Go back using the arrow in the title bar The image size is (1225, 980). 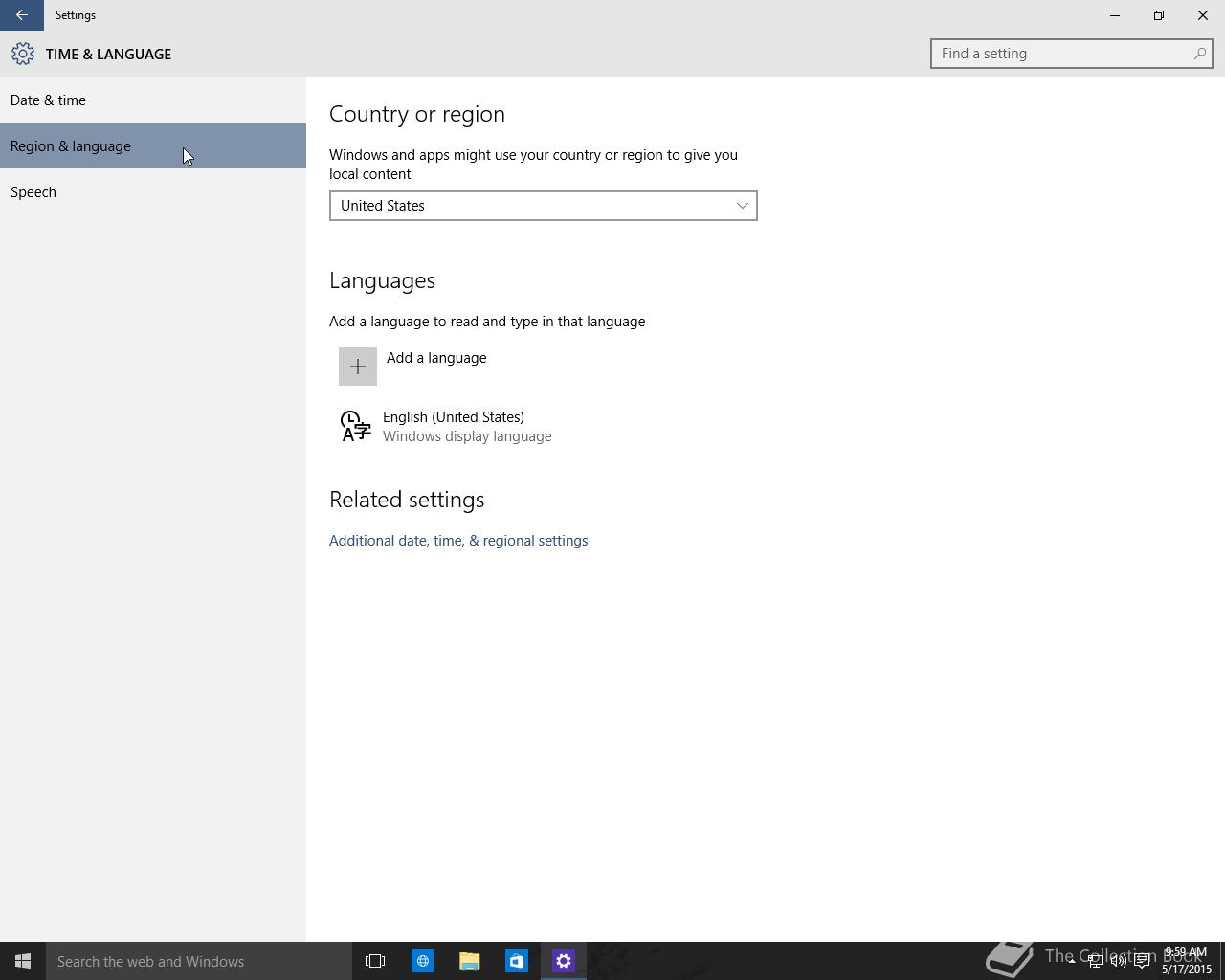[x=21, y=15]
